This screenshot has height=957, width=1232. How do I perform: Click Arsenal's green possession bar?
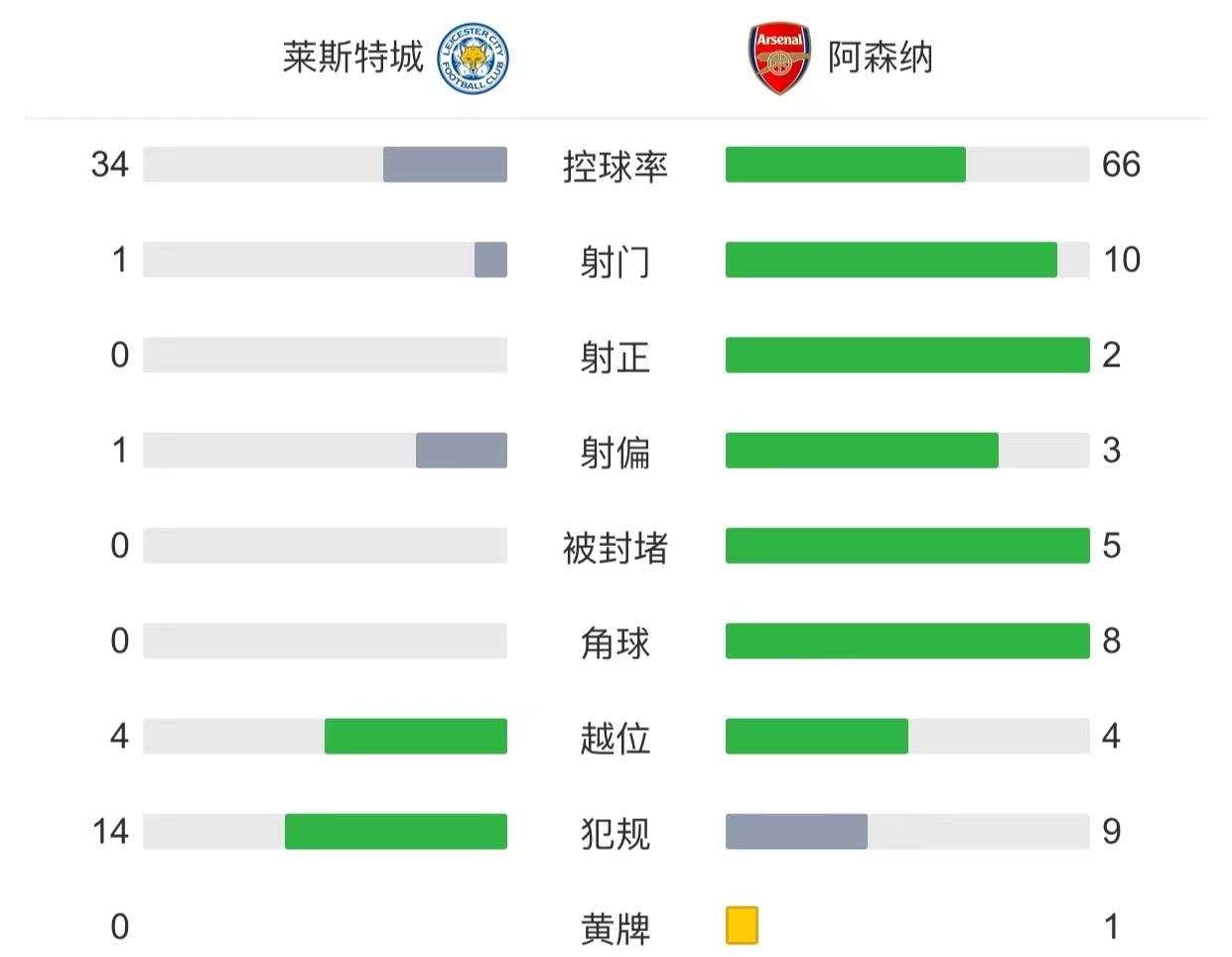pyautogui.click(x=845, y=165)
